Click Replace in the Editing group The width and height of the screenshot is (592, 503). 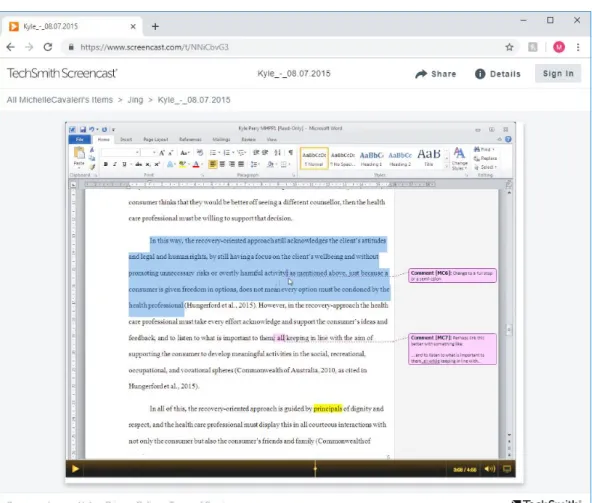point(486,159)
